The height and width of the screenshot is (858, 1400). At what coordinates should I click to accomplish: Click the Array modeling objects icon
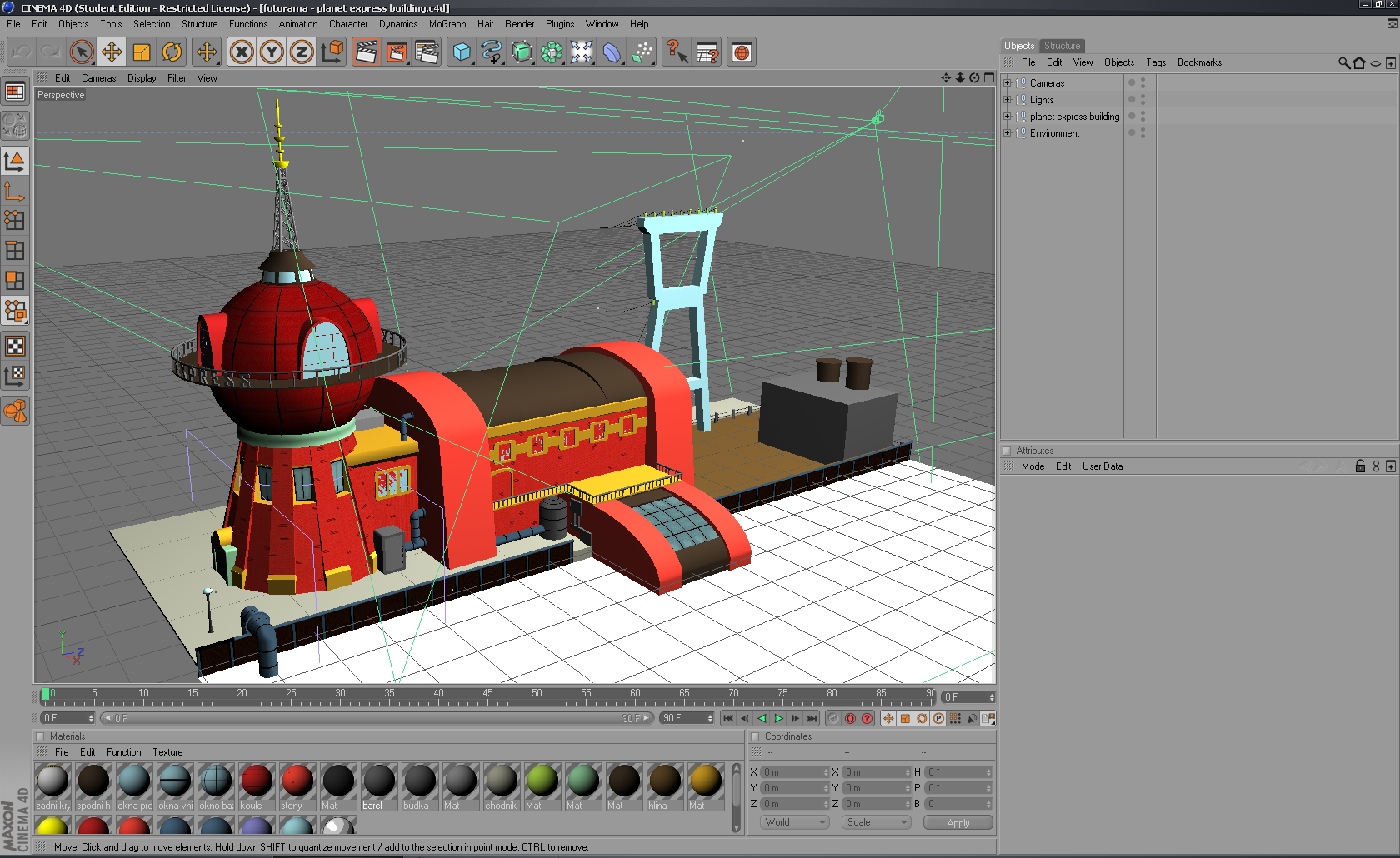click(x=552, y=52)
